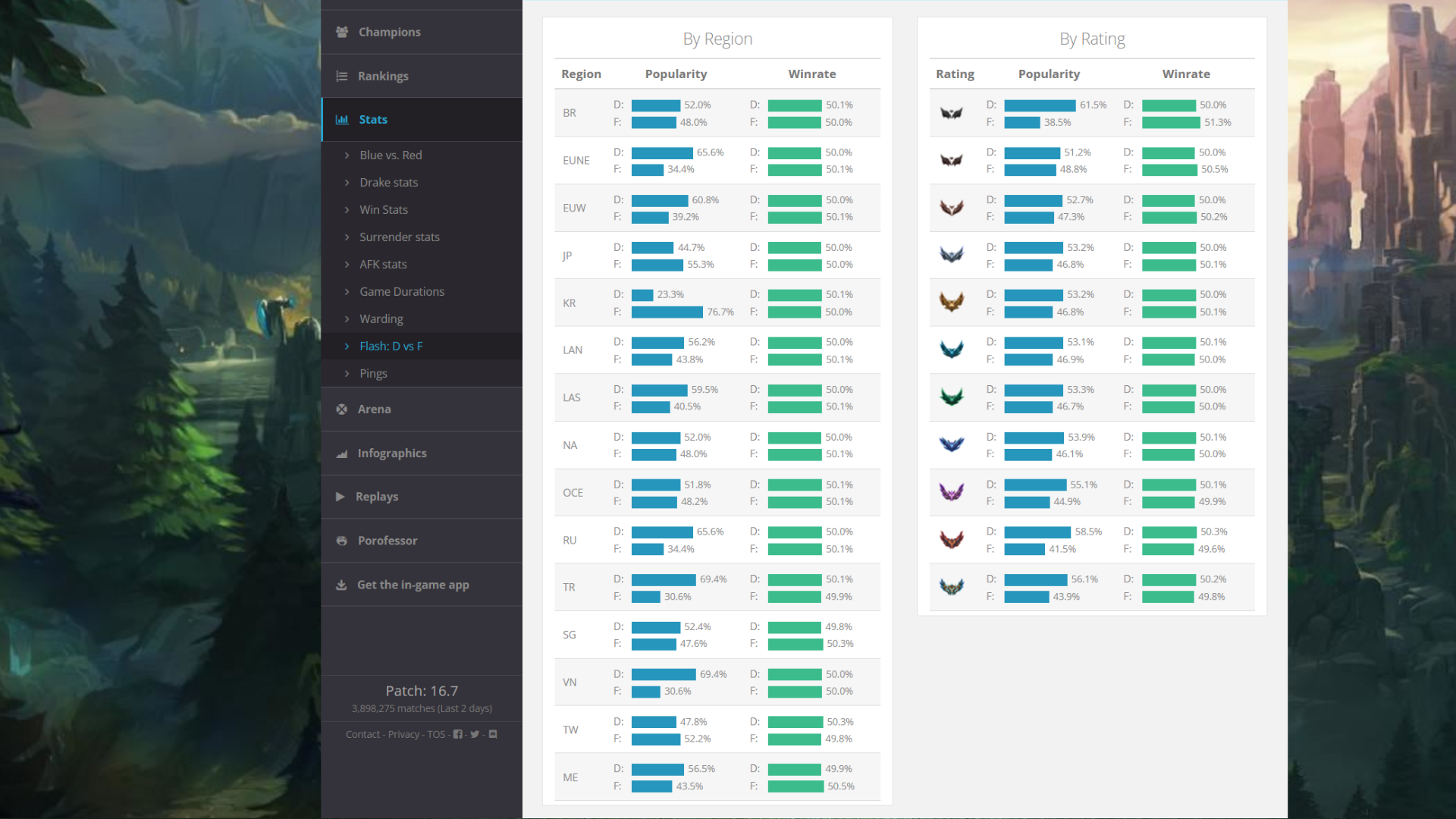The width and height of the screenshot is (1456, 819).
Task: Expand the Blue vs. Red chevron
Action: pyautogui.click(x=347, y=155)
